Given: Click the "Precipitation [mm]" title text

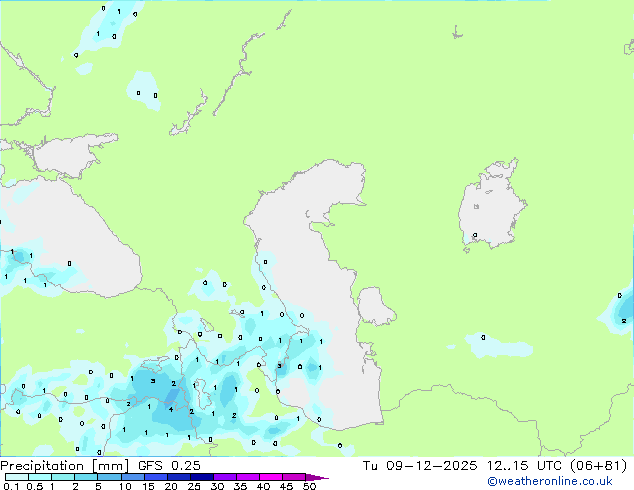Looking at the screenshot, I should tap(64, 466).
